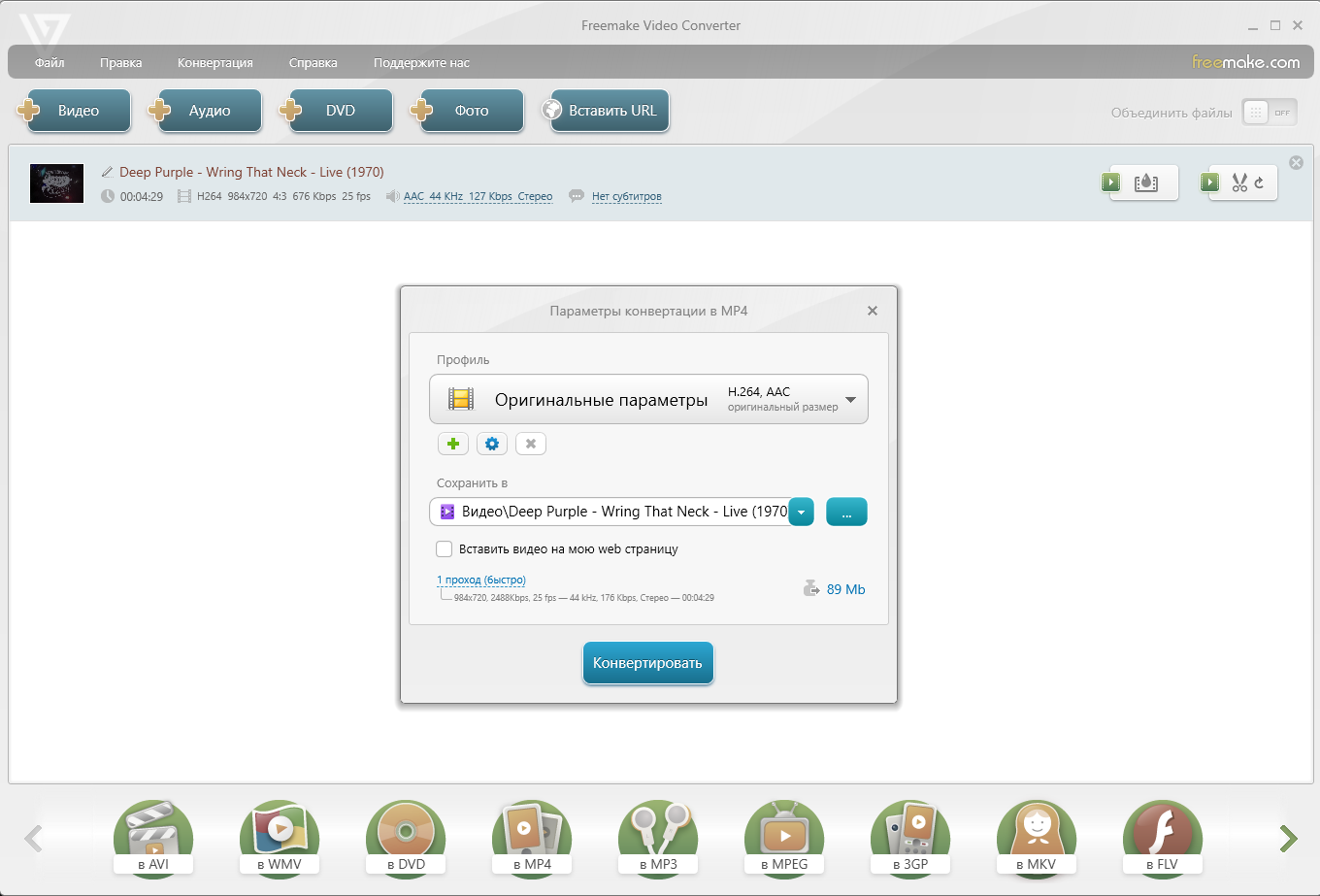Add audio file with Аудио button

[x=205, y=111]
